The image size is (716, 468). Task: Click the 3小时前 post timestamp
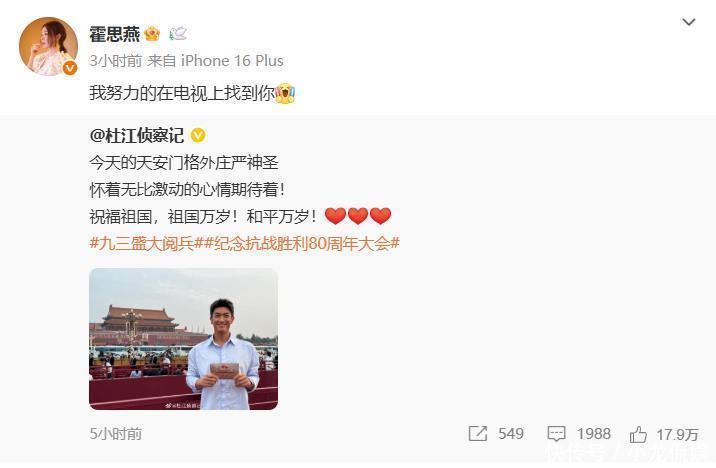click(x=116, y=61)
